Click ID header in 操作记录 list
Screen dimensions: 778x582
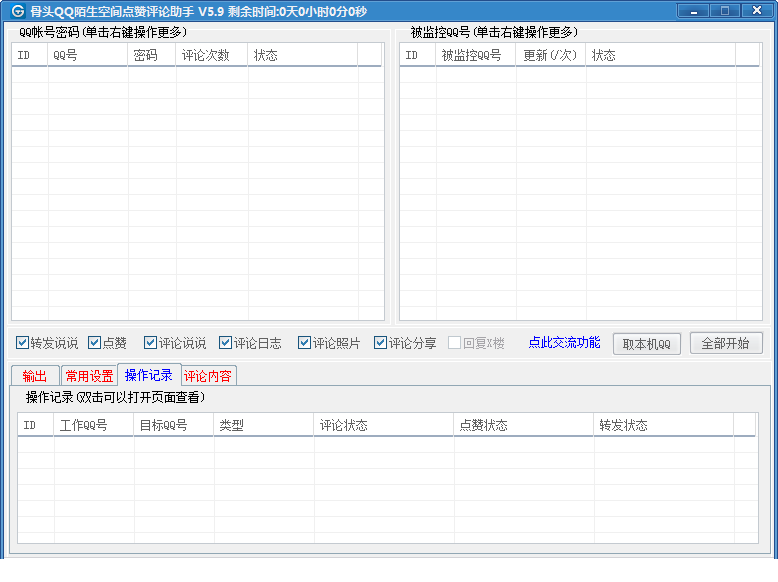click(x=35, y=425)
